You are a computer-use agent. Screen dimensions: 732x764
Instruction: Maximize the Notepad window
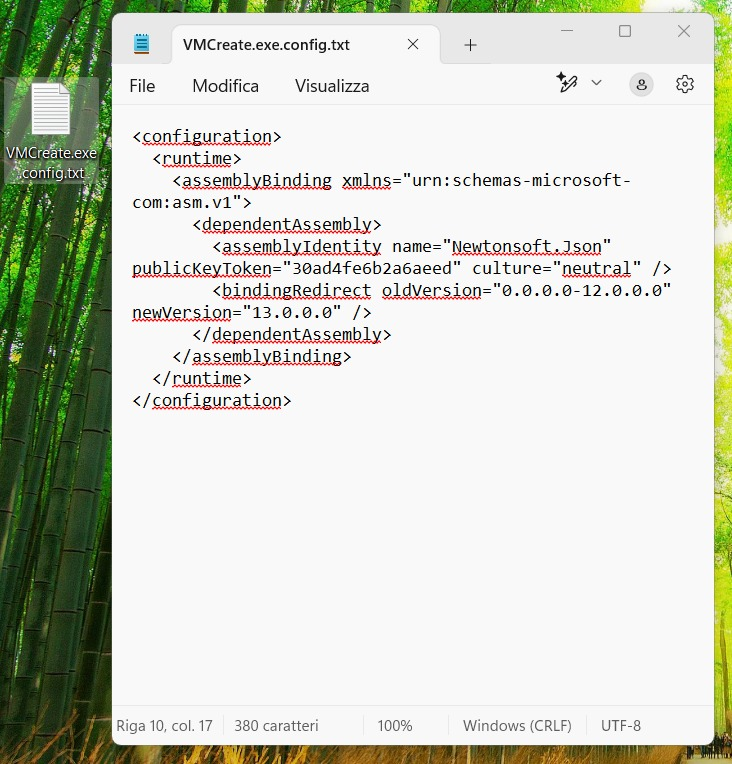(x=625, y=31)
